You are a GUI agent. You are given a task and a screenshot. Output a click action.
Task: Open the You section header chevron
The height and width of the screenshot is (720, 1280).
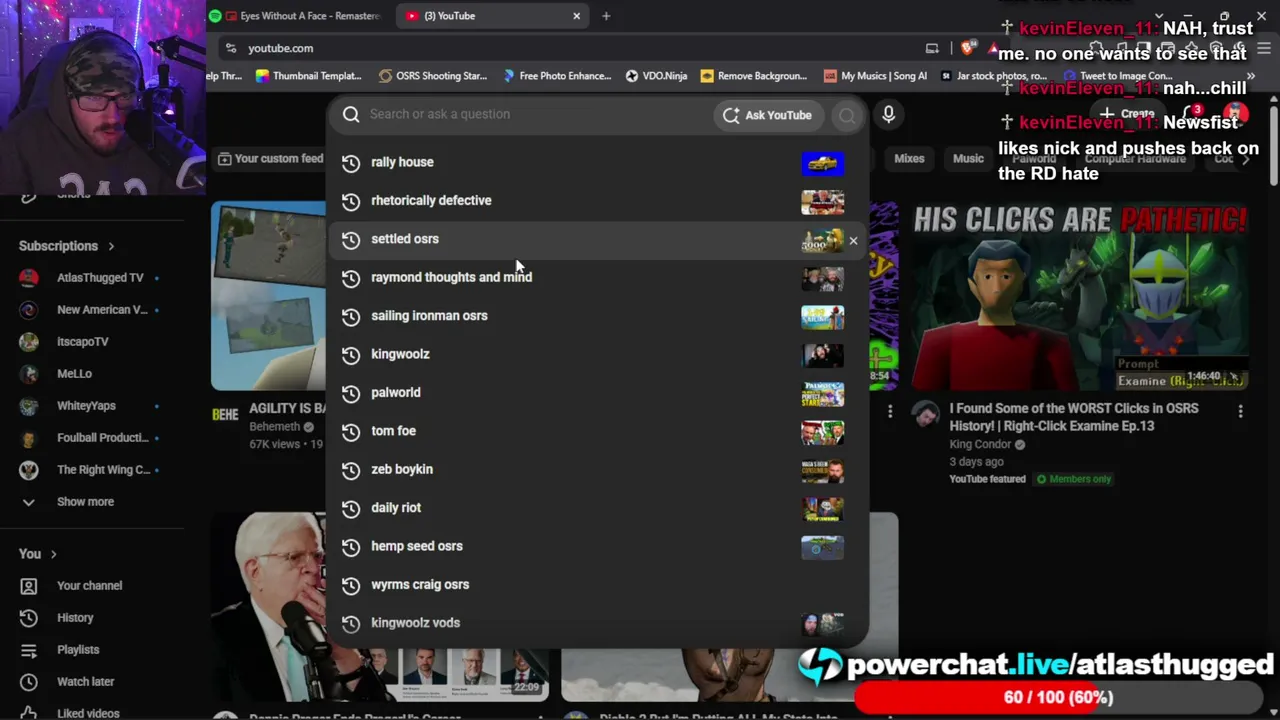pos(53,554)
